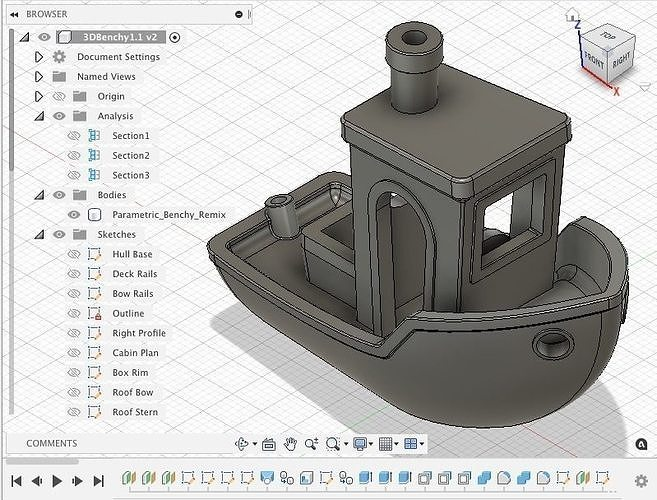Click the Section3 section analysis icon
The image size is (657, 500).
point(94,175)
